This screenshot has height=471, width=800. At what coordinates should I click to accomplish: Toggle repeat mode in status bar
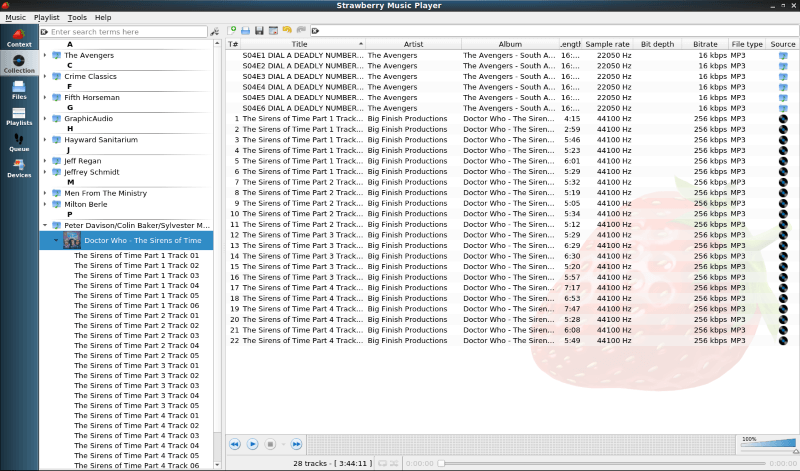(382, 463)
